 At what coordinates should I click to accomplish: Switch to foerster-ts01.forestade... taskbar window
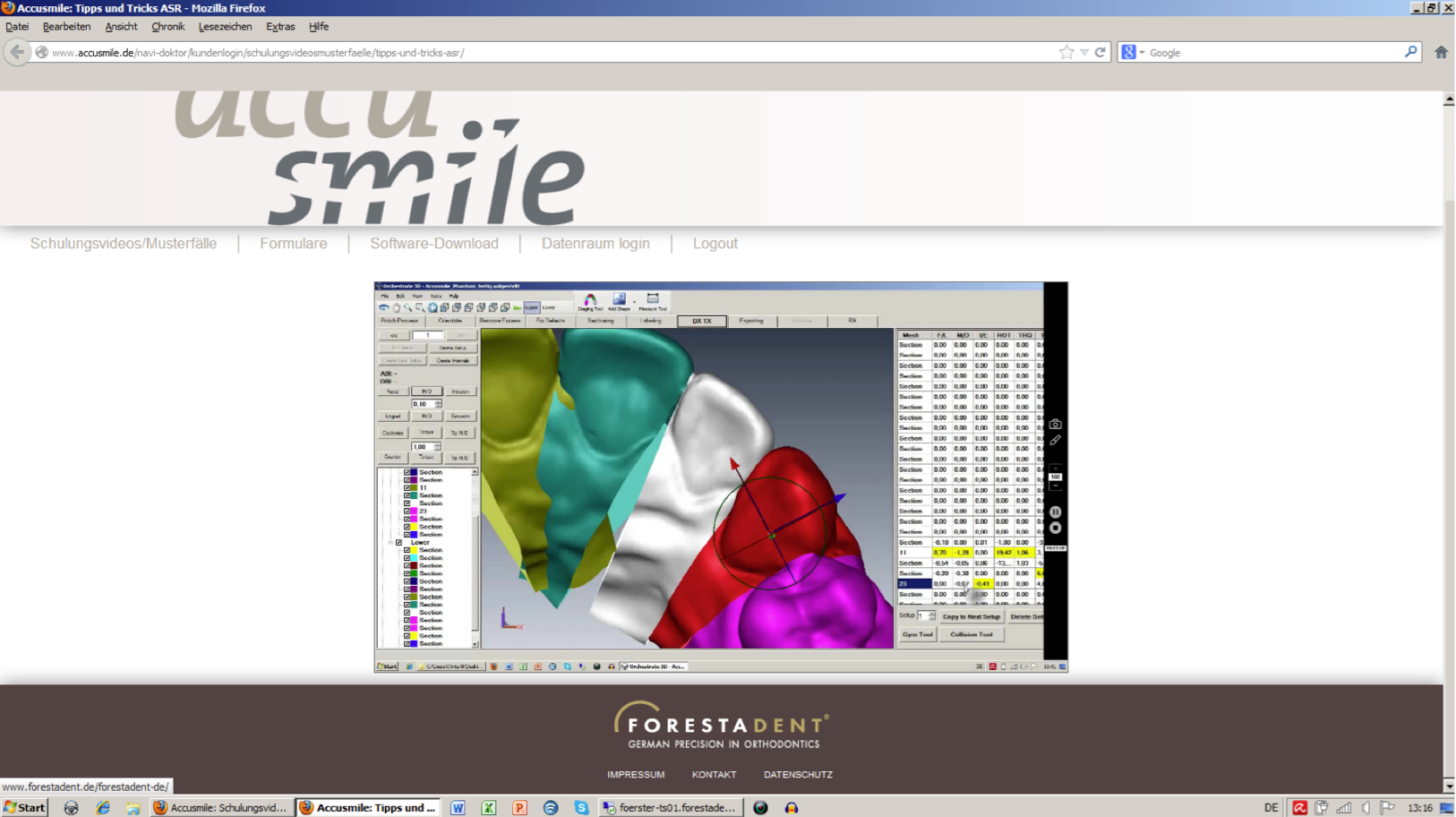coord(671,808)
